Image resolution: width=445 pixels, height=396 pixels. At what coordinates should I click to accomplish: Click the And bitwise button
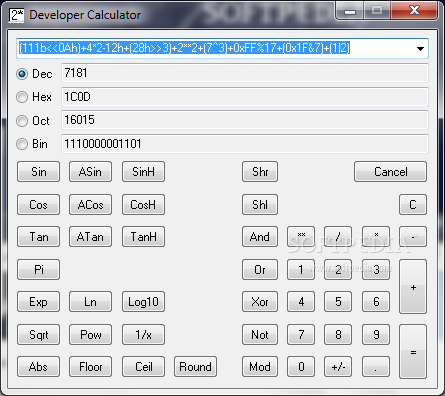260,237
